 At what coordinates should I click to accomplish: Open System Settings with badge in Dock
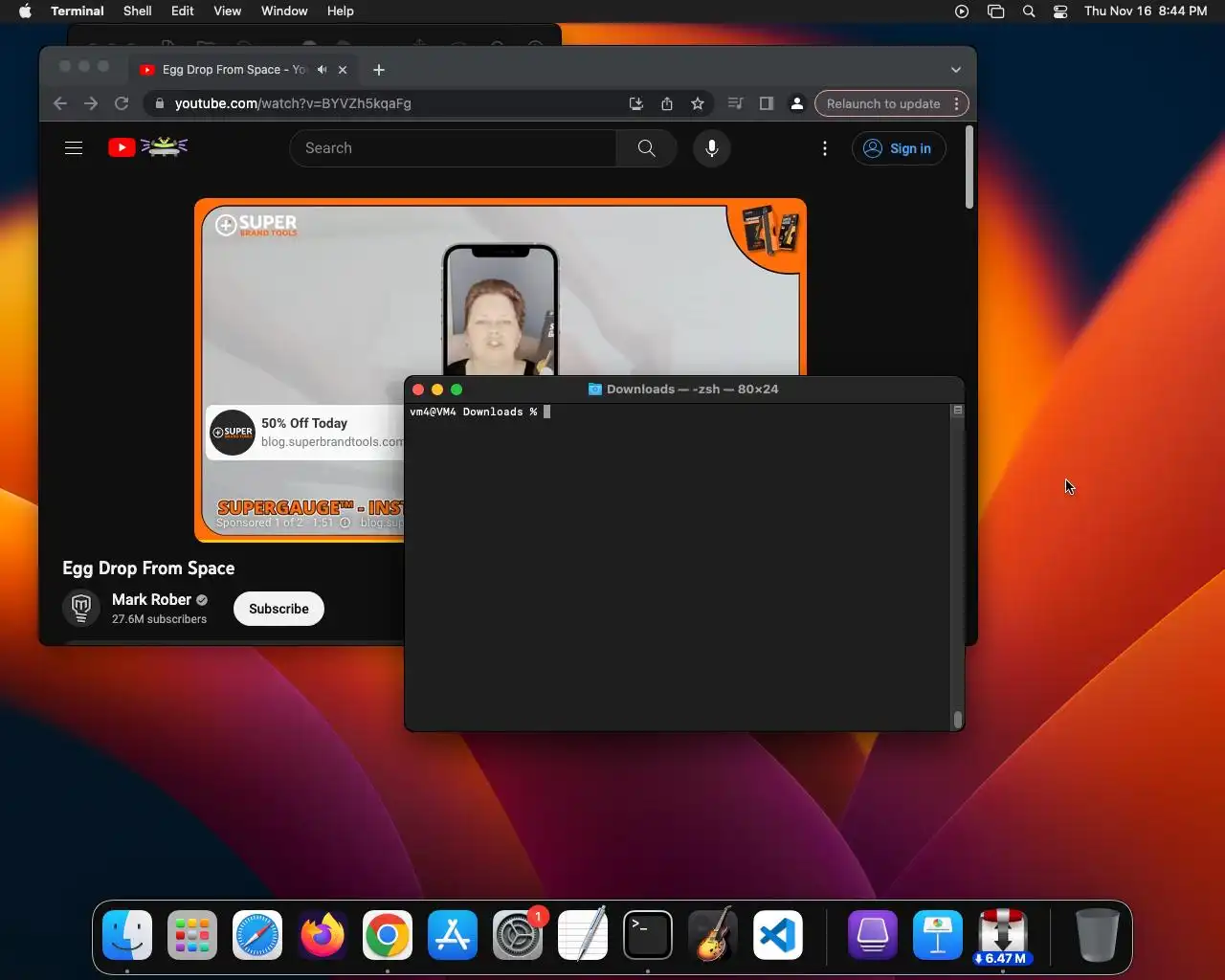(518, 935)
